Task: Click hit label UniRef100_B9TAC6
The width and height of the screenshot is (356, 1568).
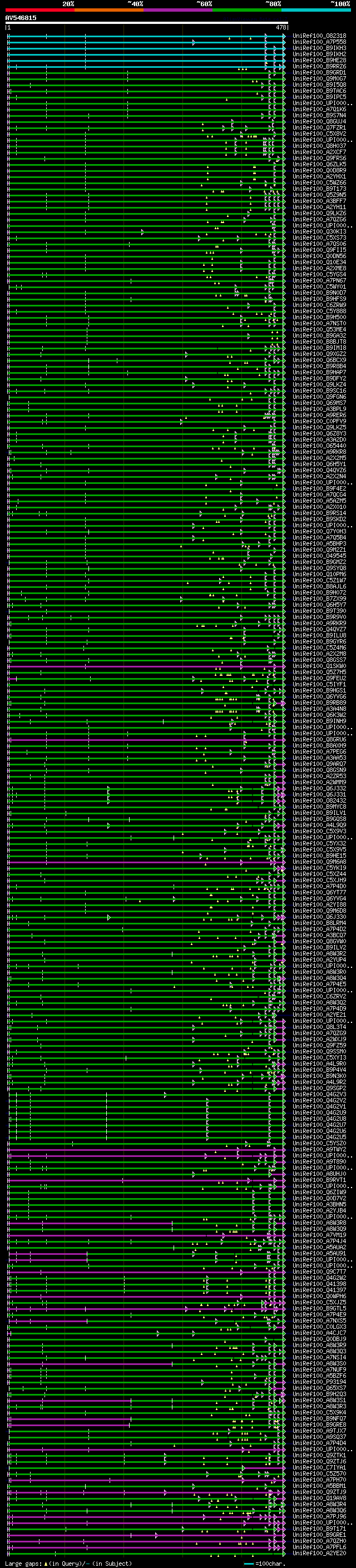Action: [x=319, y=91]
